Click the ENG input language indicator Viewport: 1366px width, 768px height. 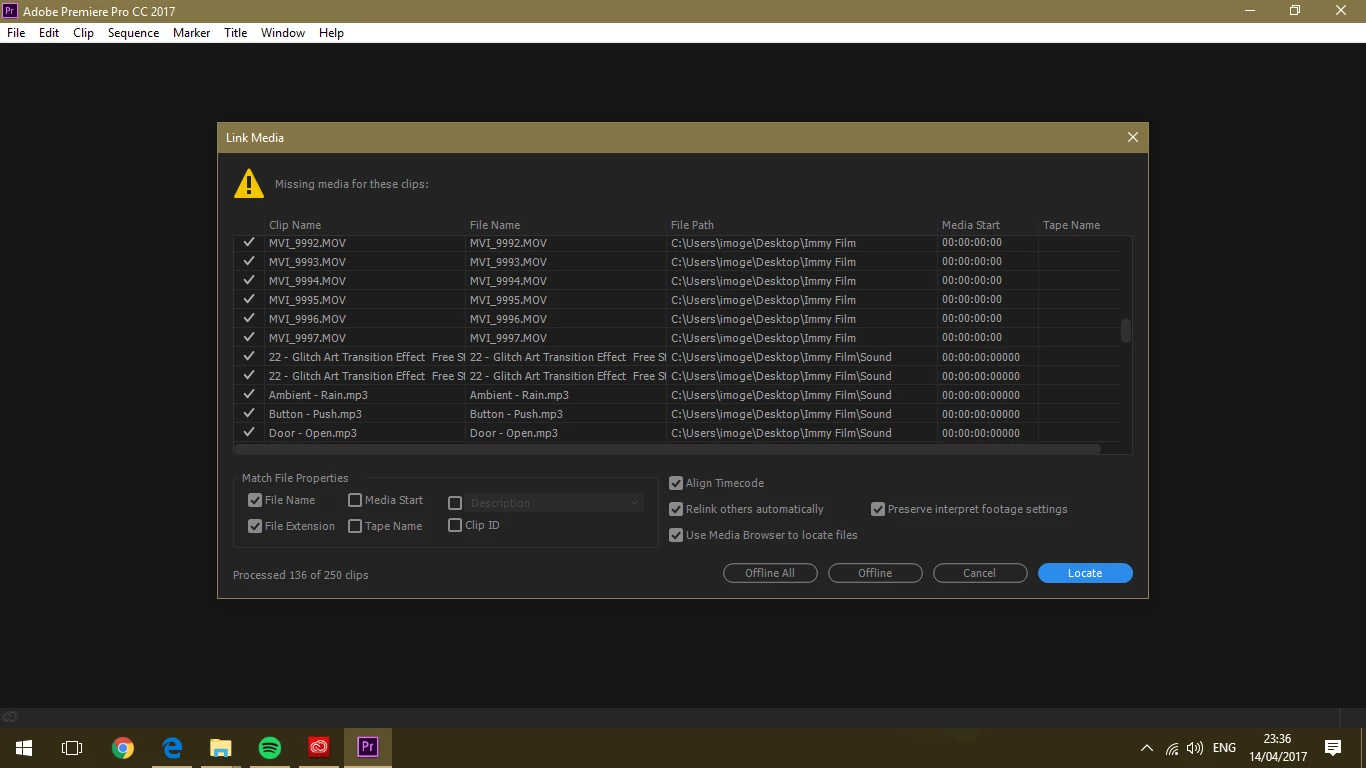(x=1224, y=748)
